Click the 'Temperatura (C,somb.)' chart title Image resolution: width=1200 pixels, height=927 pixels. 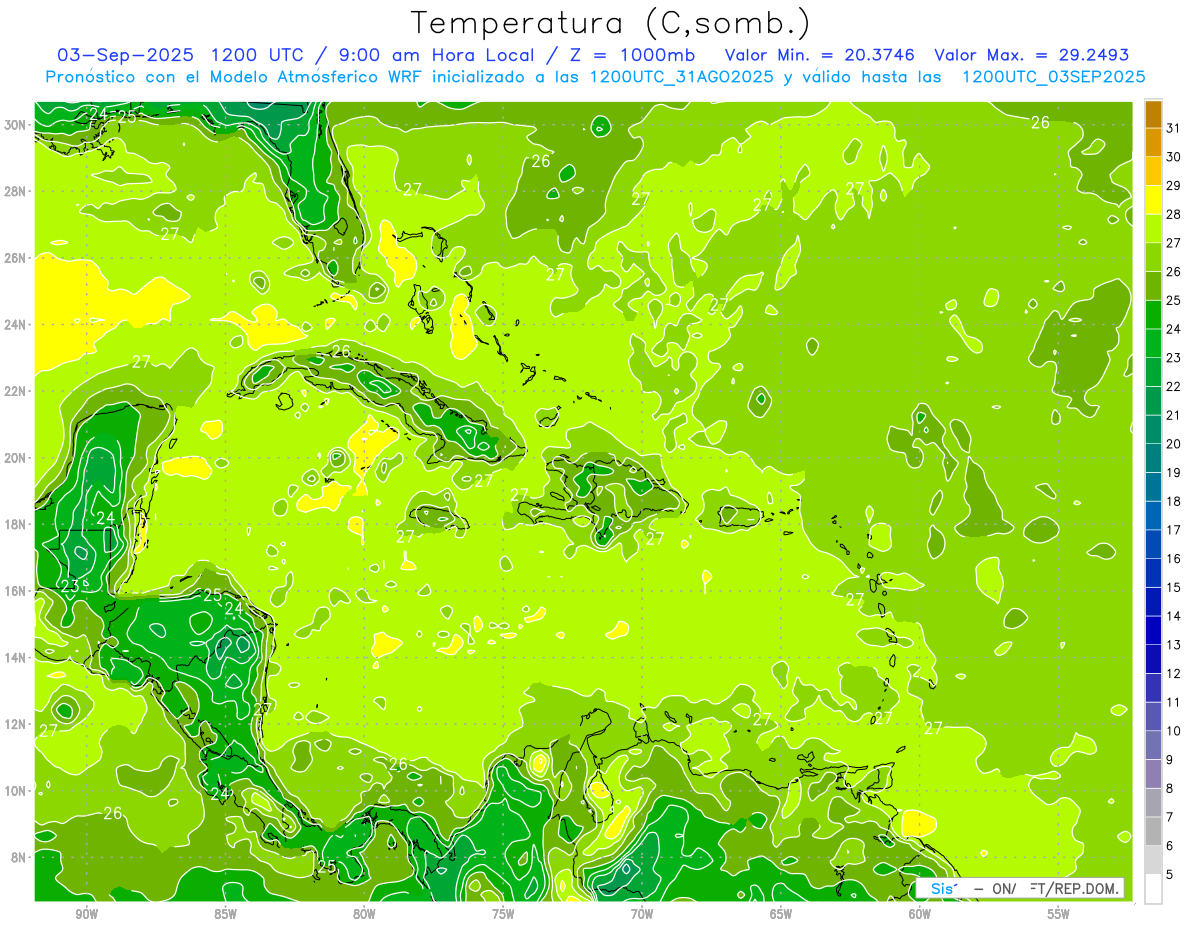tap(611, 23)
